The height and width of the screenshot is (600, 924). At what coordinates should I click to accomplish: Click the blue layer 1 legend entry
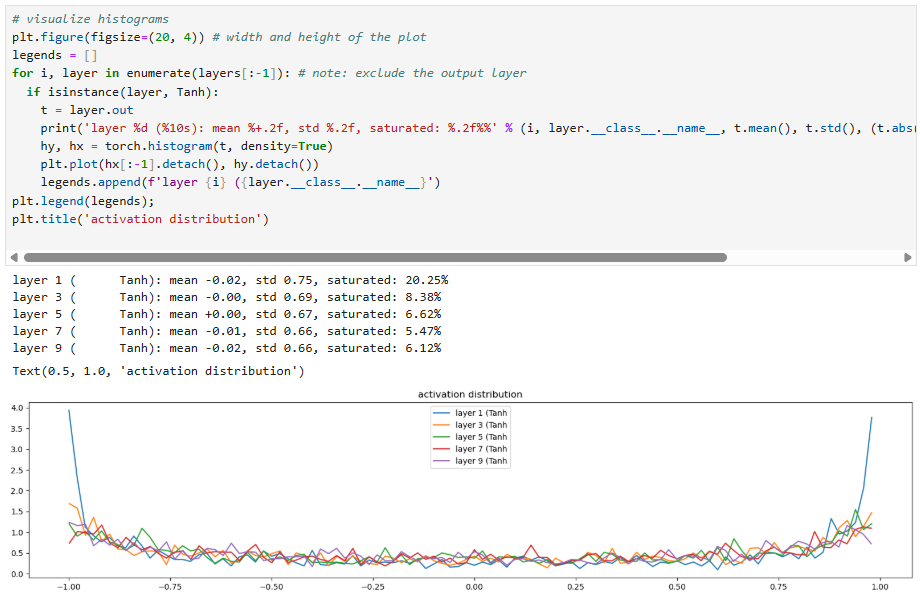[480, 412]
